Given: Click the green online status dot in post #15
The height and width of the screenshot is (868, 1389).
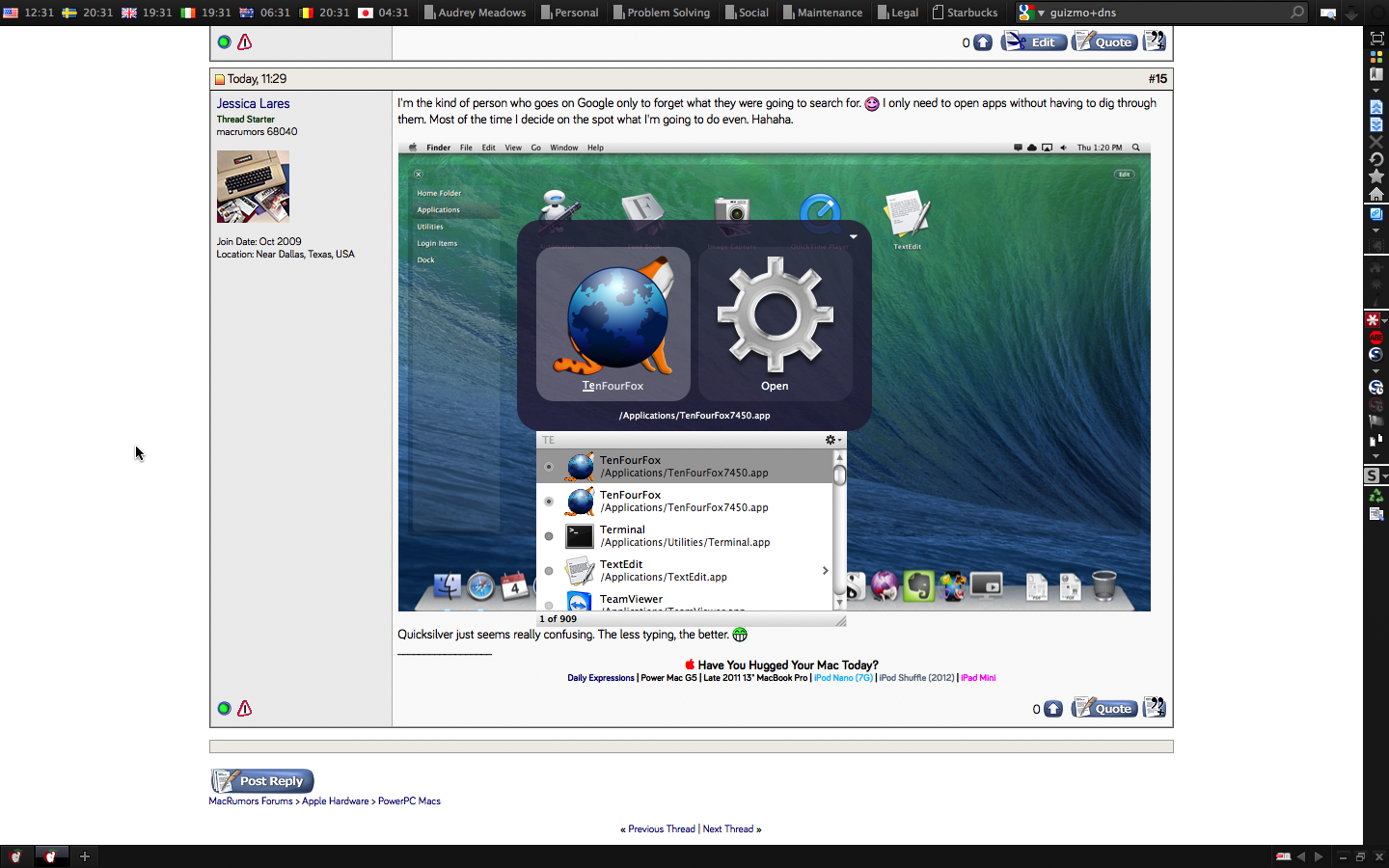Looking at the screenshot, I should tap(224, 709).
